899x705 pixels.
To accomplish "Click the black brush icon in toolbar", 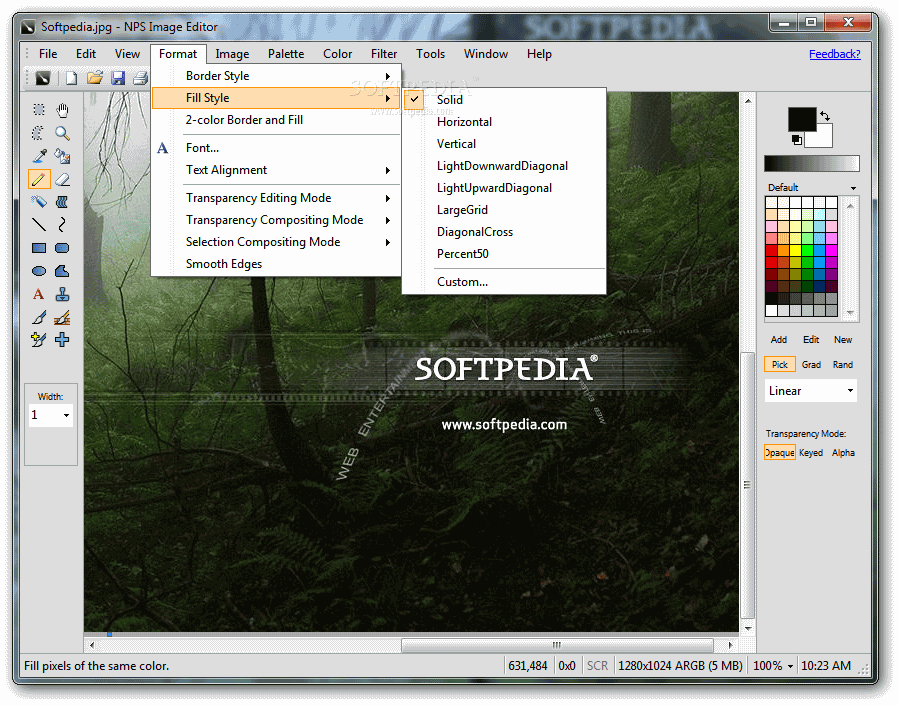I will point(42,77).
